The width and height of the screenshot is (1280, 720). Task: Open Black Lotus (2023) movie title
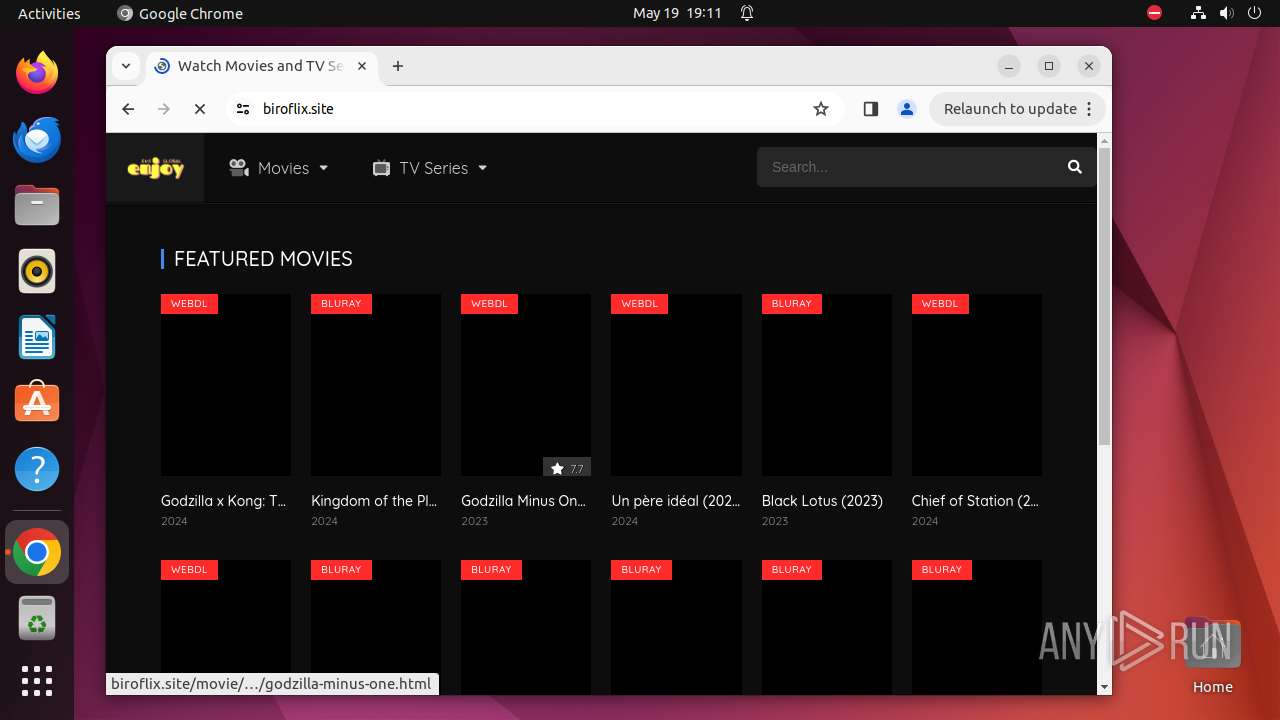822,501
